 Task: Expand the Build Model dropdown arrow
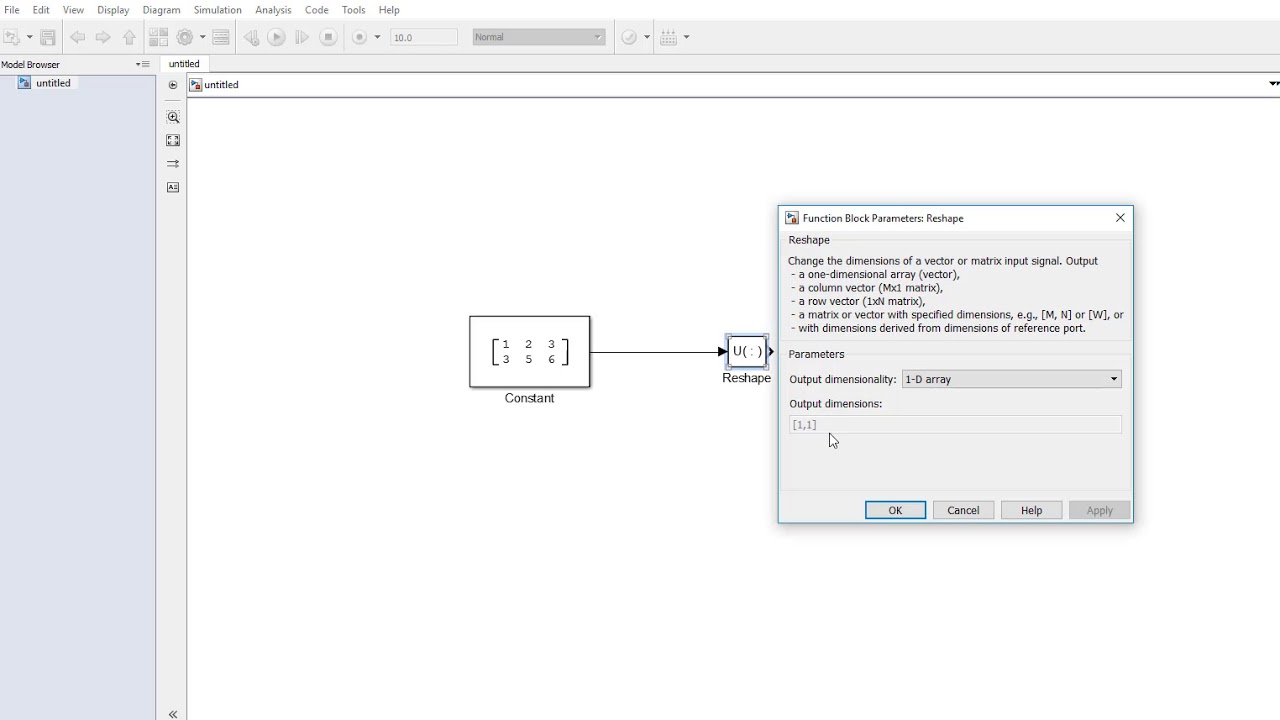(x=686, y=37)
